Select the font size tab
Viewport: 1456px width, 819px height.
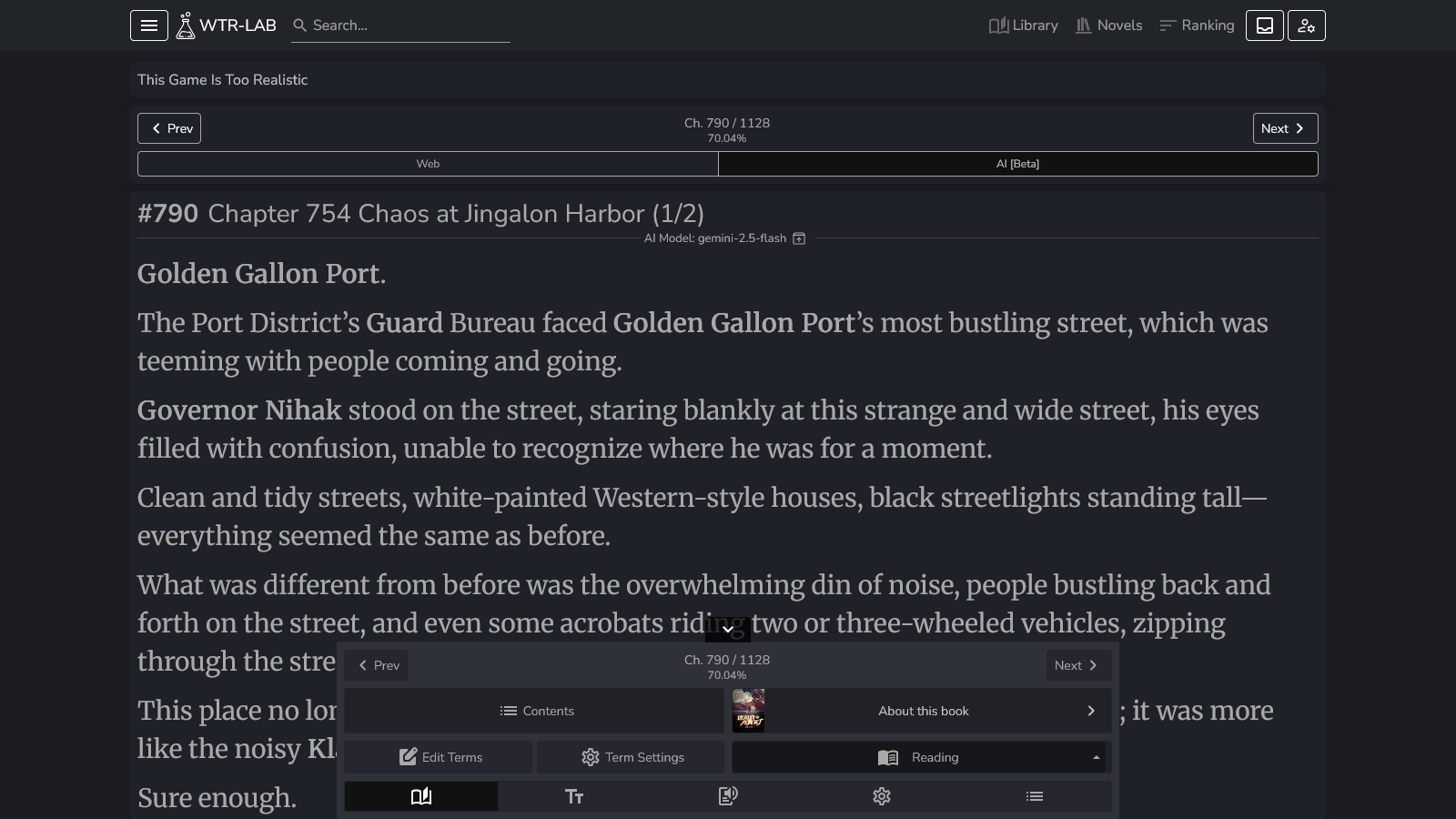click(x=574, y=796)
